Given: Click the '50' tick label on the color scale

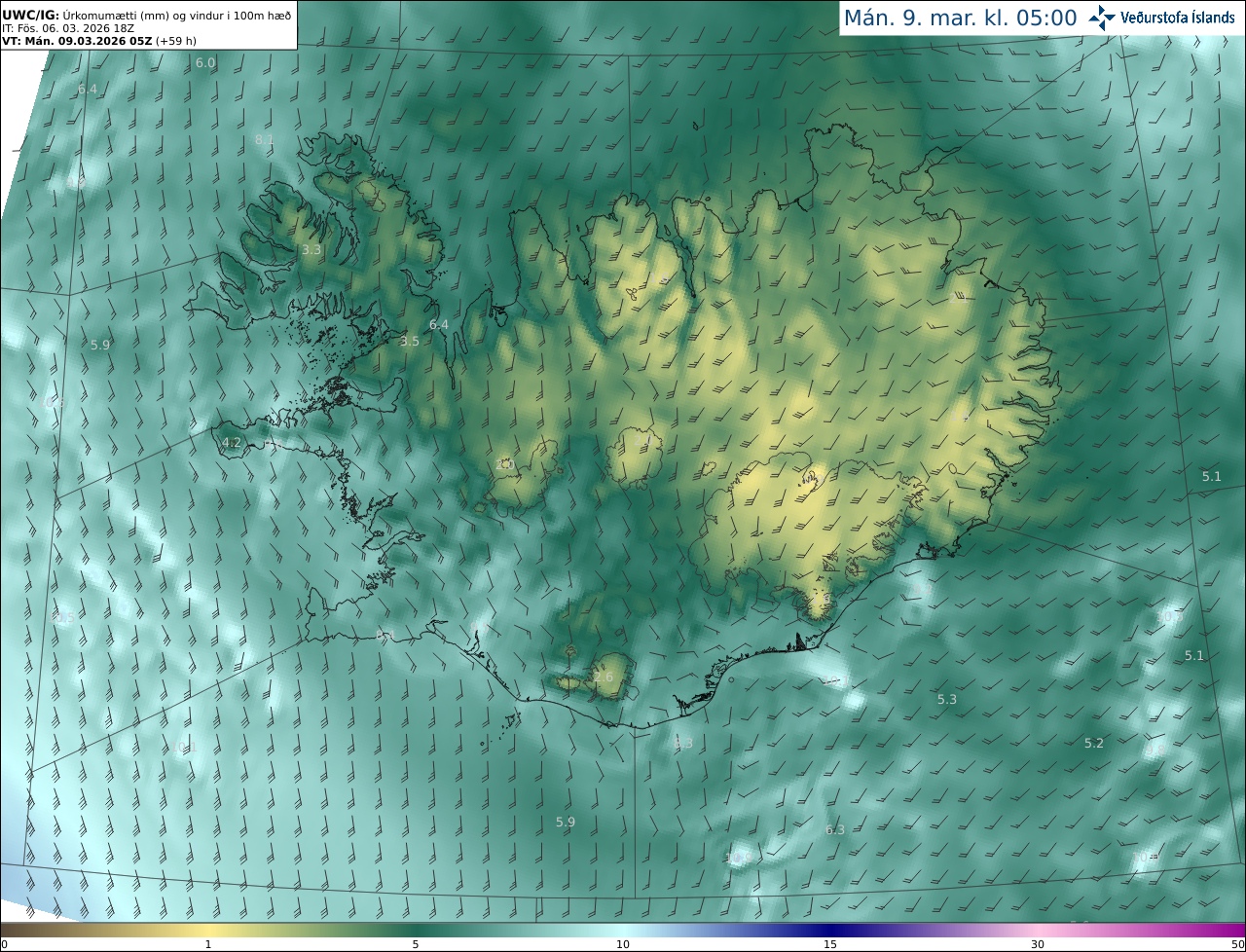Looking at the screenshot, I should (1237, 944).
